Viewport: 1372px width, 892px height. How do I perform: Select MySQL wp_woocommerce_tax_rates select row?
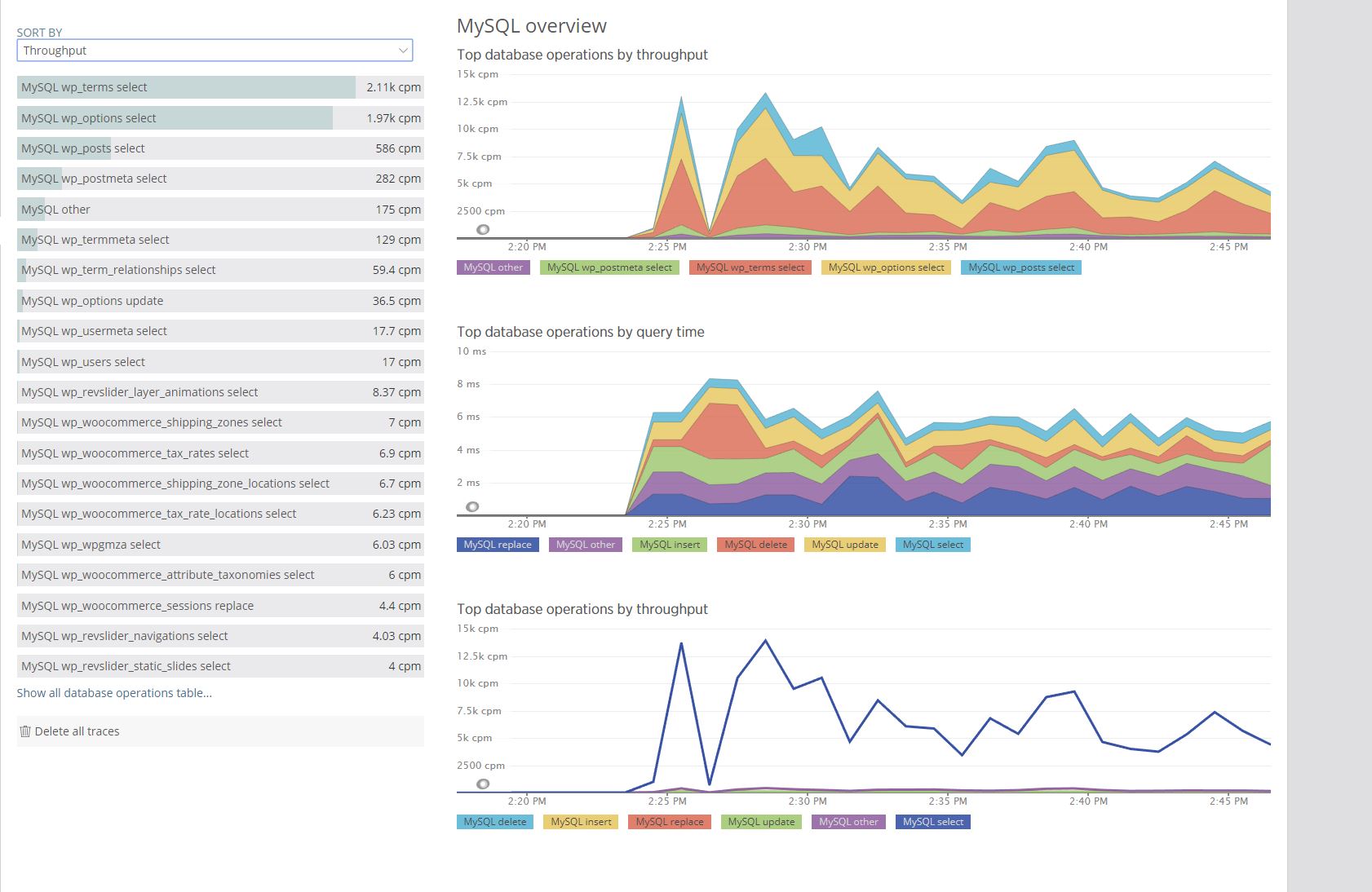(x=220, y=453)
